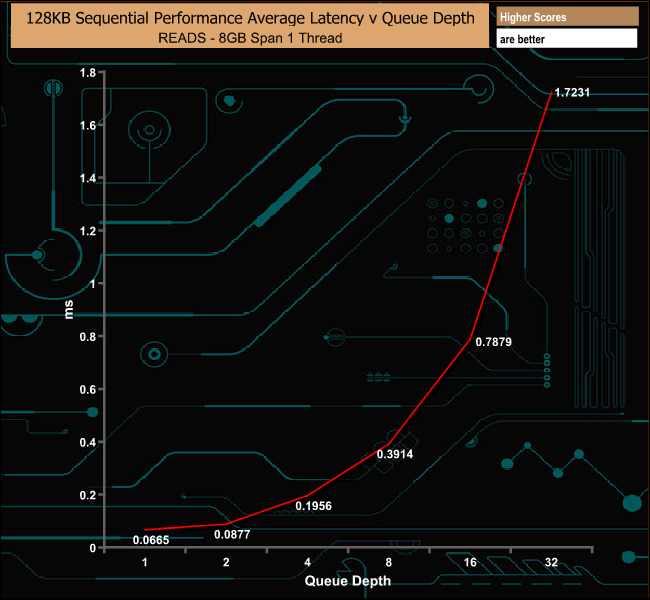The height and width of the screenshot is (600, 650).
Task: Select the 0.0665 data label
Action: click(x=151, y=540)
